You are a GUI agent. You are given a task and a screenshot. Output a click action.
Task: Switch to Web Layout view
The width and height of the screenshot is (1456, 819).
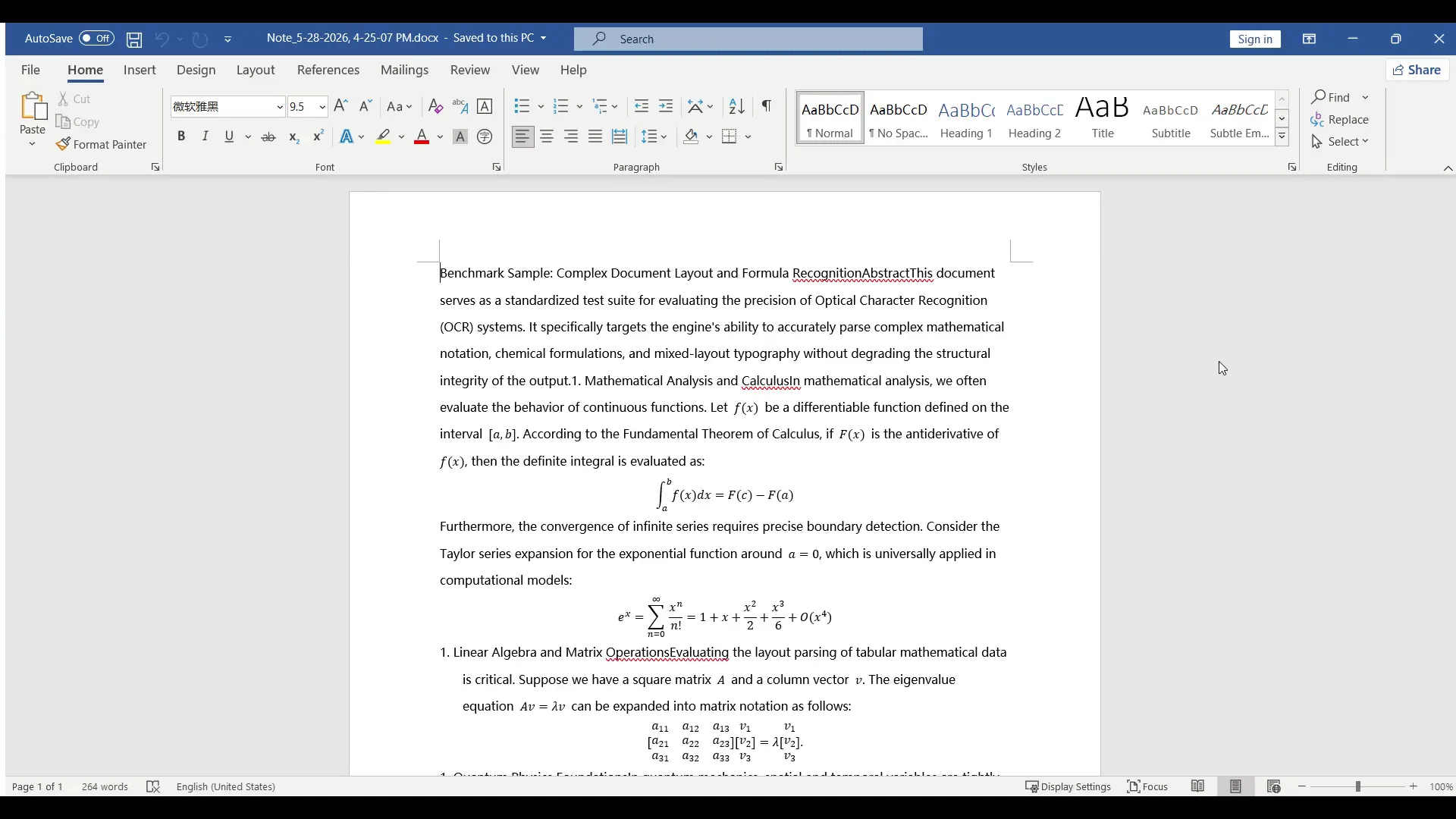tap(1274, 787)
